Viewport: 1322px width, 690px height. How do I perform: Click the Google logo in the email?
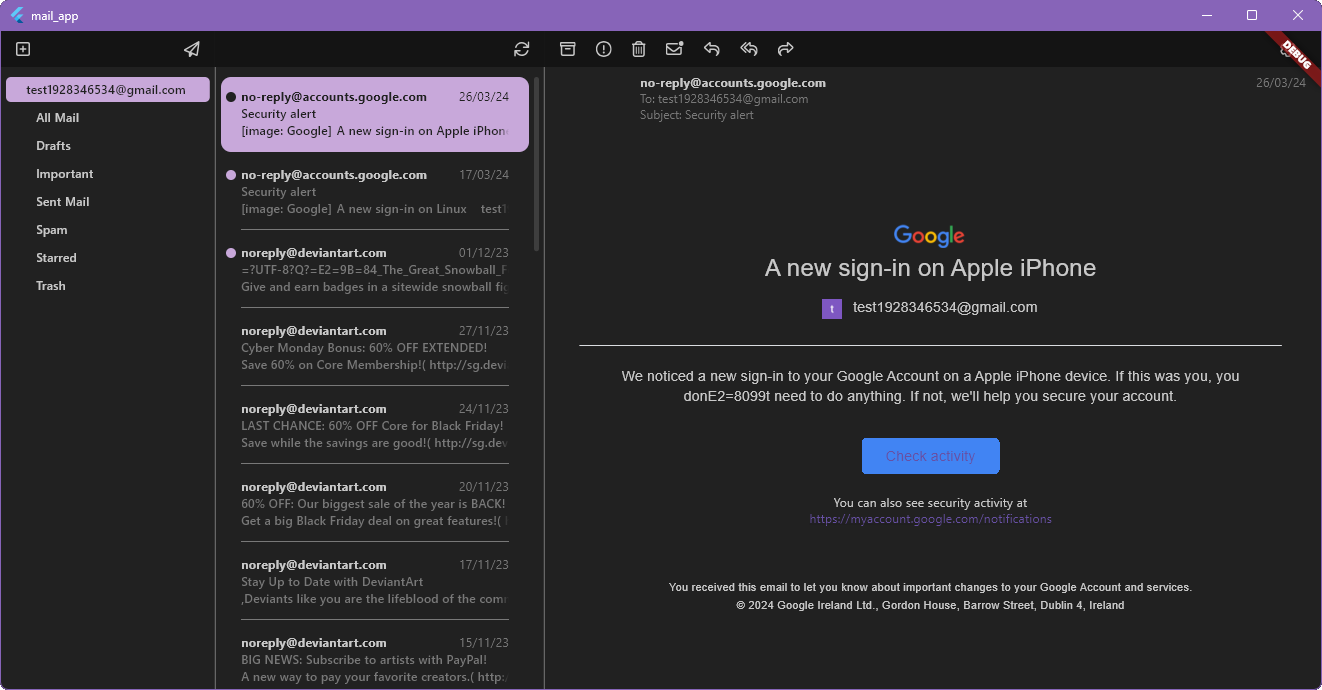pos(929,236)
